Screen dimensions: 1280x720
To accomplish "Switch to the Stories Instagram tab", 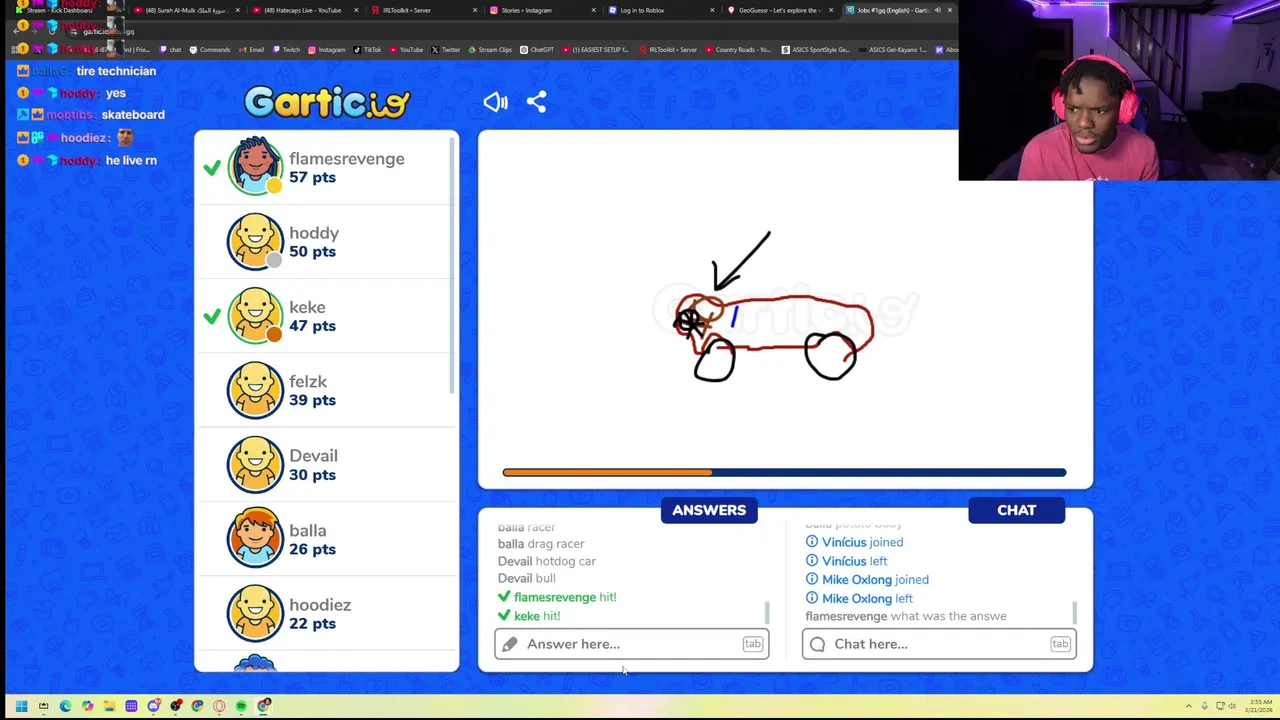I will click(541, 10).
